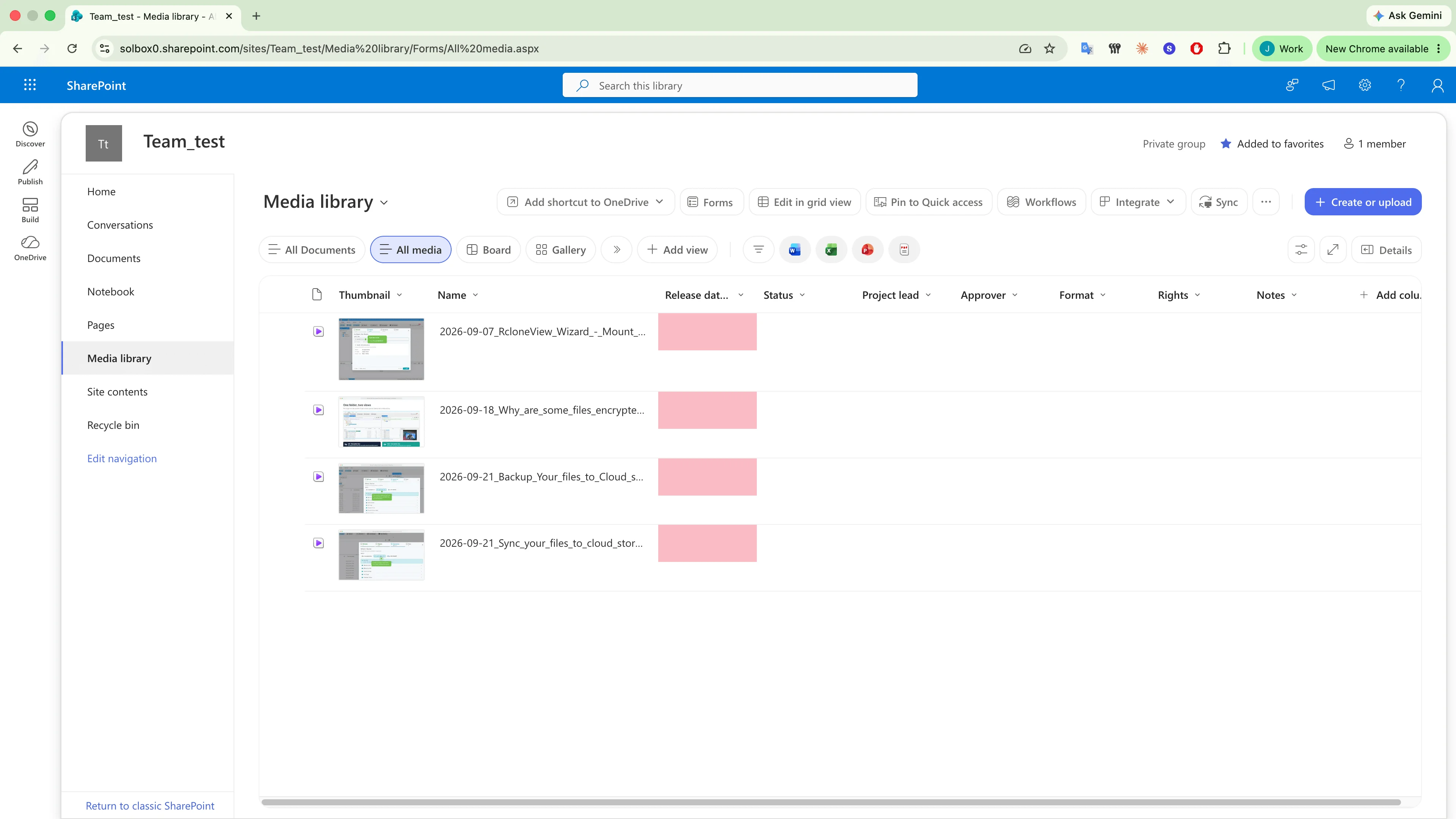This screenshot has width=1456, height=819.
Task: Open the Discover sidebar icon
Action: [30, 135]
